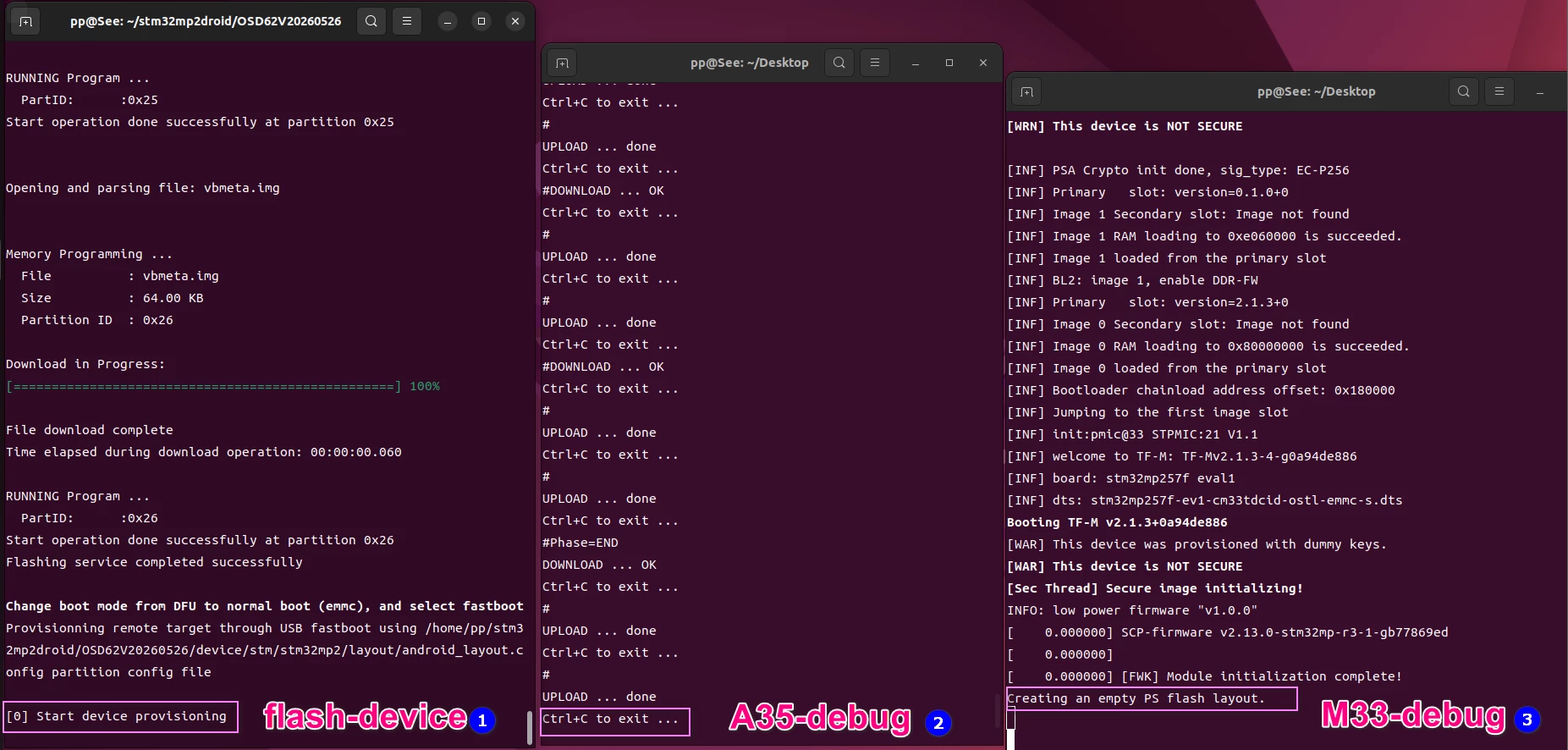The height and width of the screenshot is (750, 1568).
Task: Click the scrollbar thumb in OSD62V20260526 terminal
Action: coord(530,728)
